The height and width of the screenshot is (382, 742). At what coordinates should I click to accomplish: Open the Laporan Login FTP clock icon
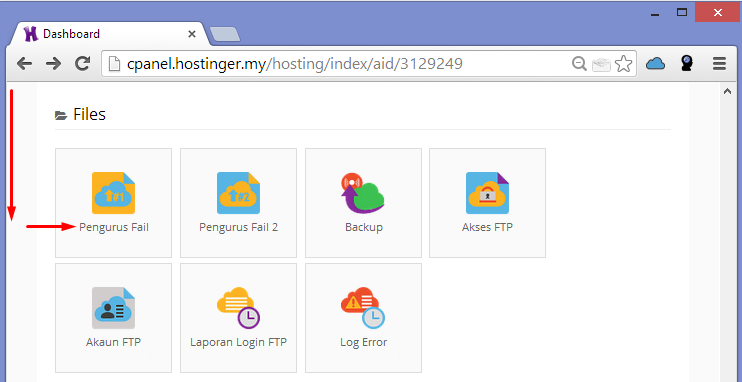238,308
